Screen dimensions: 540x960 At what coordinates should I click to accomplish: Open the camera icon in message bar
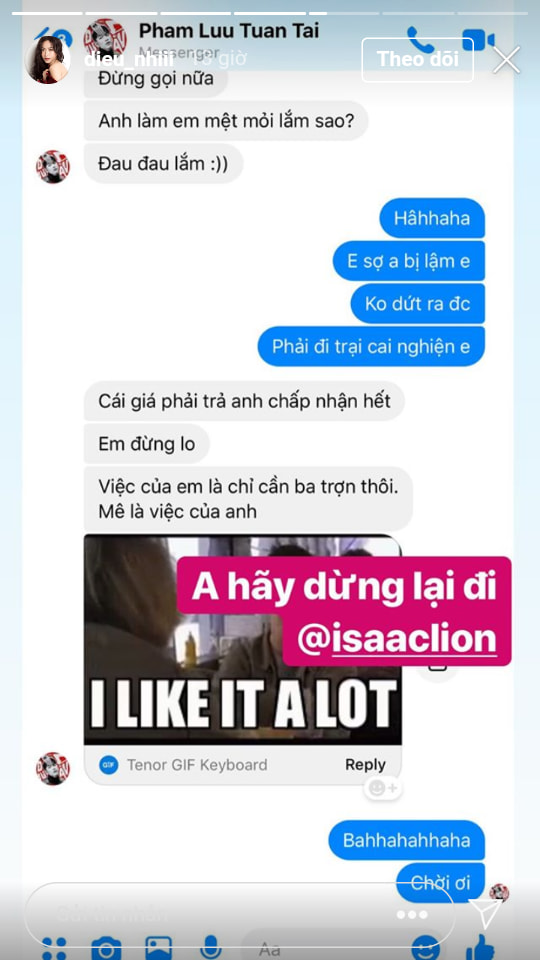pos(106,948)
